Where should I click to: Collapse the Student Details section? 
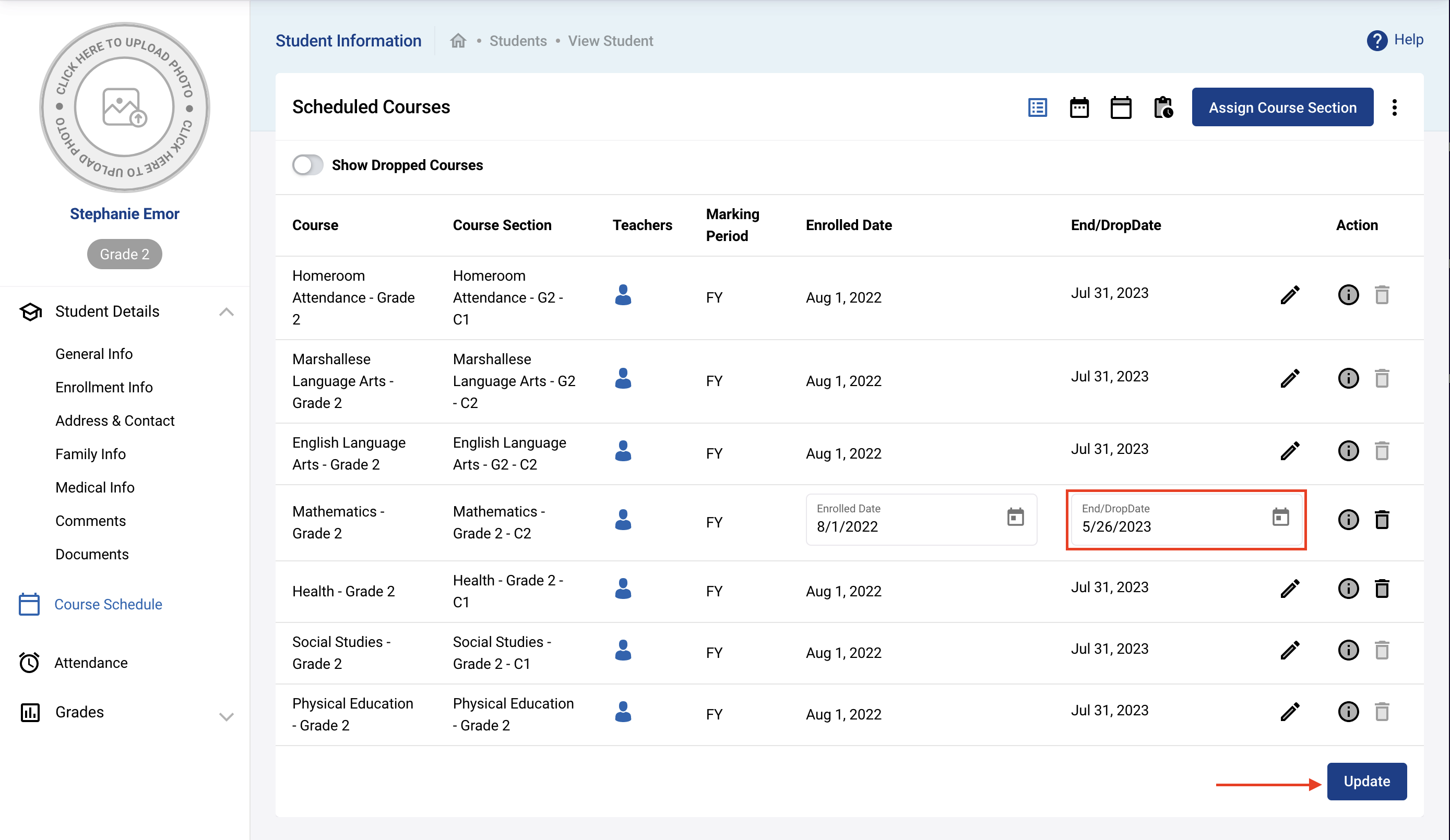point(226,312)
